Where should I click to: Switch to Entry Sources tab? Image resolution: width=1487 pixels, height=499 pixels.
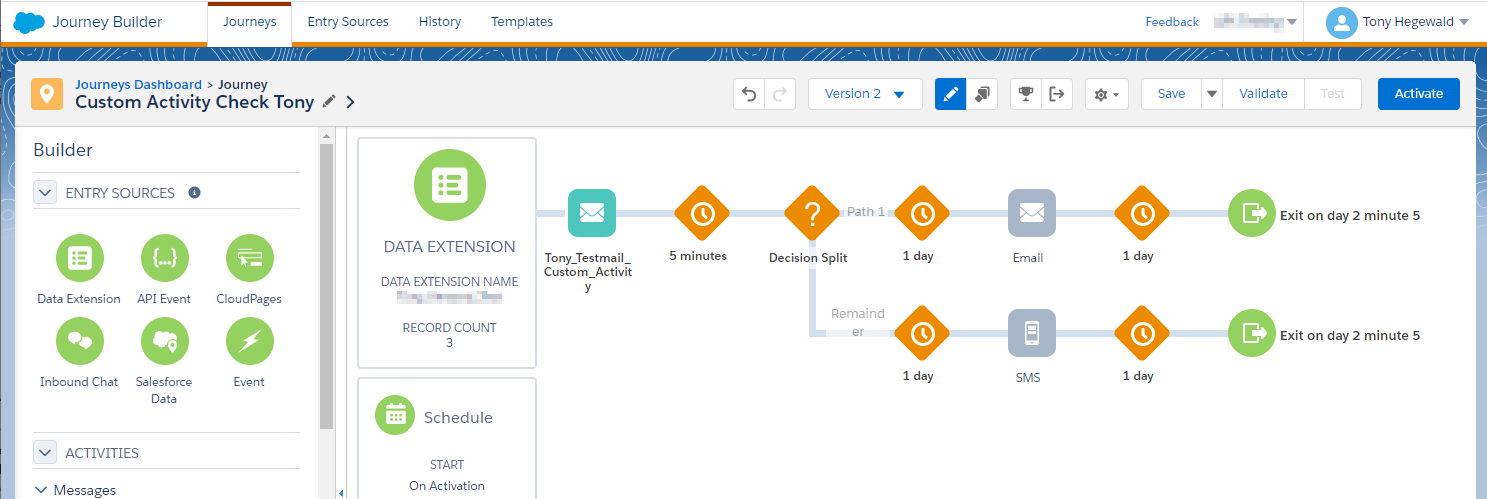(x=348, y=22)
